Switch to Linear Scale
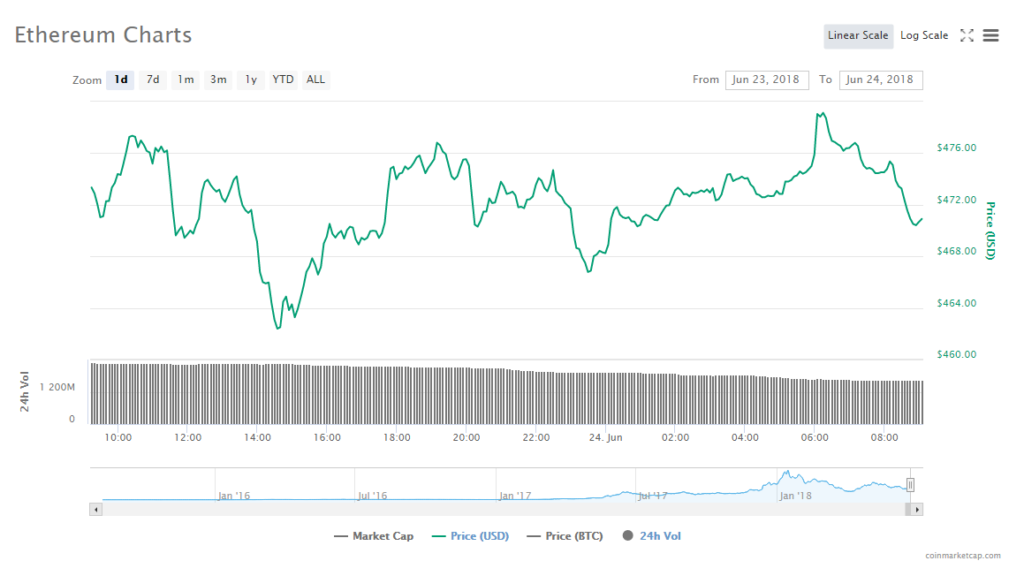 tap(858, 35)
